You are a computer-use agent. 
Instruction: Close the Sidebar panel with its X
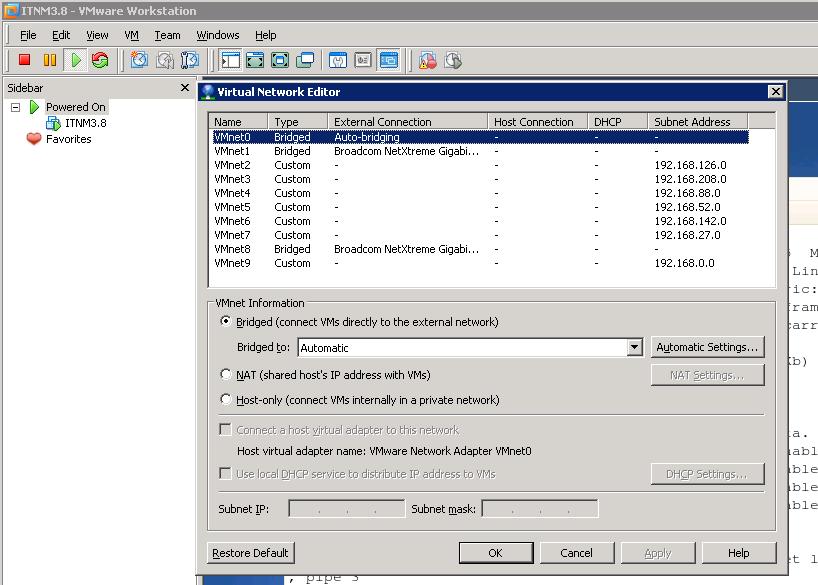(185, 87)
